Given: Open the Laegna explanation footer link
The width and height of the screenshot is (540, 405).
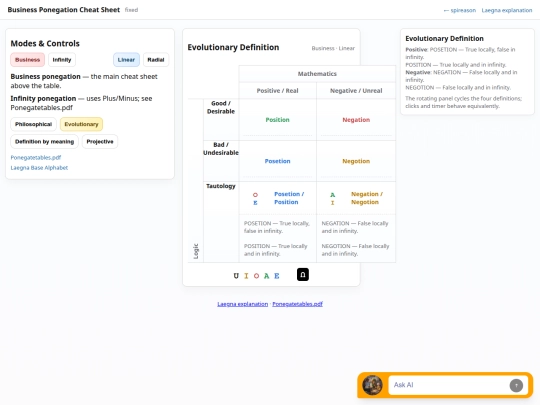Looking at the screenshot, I should click(242, 304).
